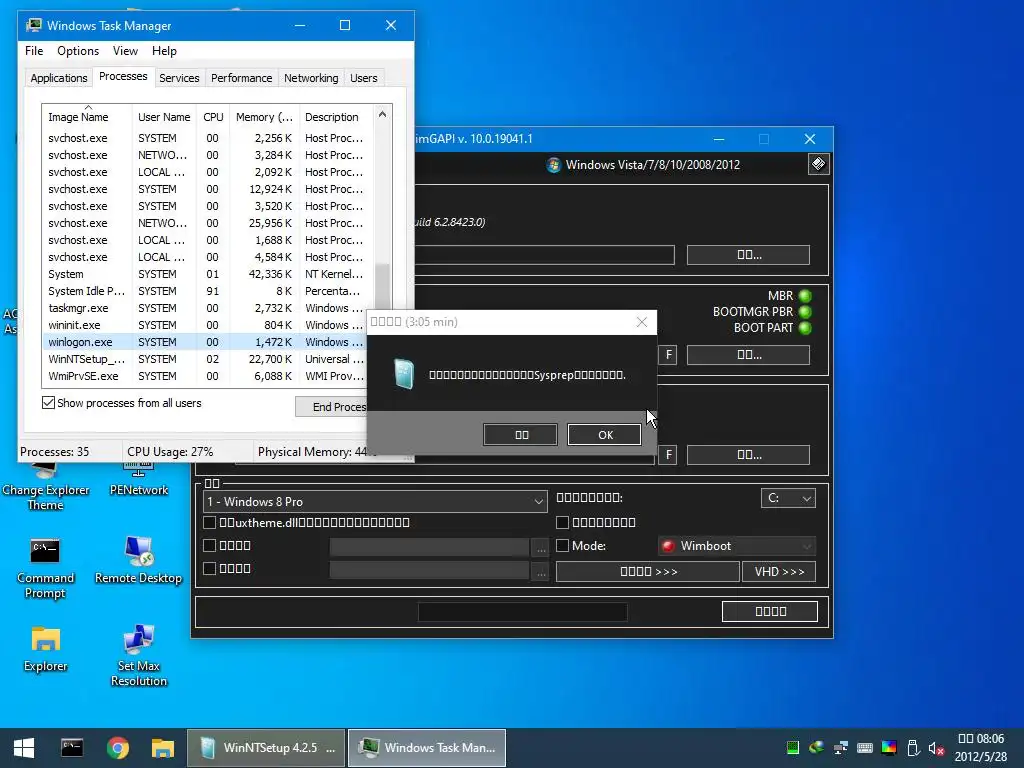The image size is (1024, 768).
Task: Launch command prompt from the taskbar
Action: [x=72, y=748]
